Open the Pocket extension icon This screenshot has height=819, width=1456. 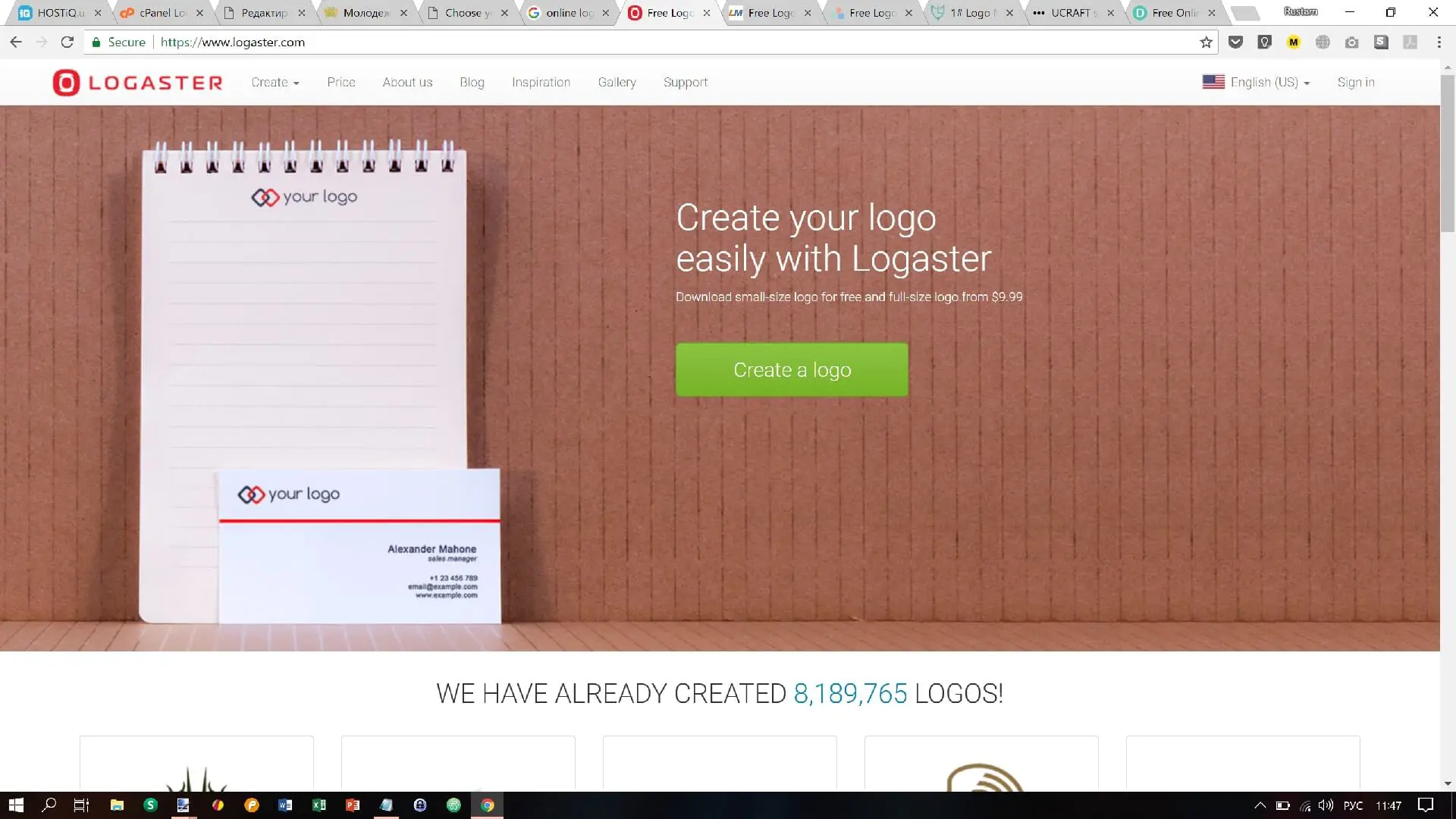tap(1235, 42)
